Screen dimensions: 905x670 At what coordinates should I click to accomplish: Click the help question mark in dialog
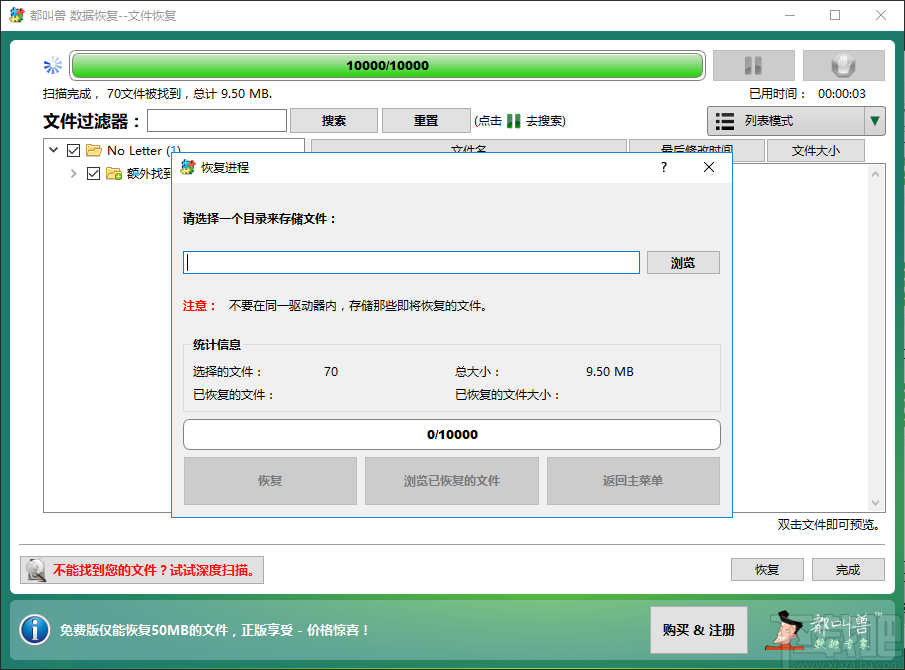(664, 167)
